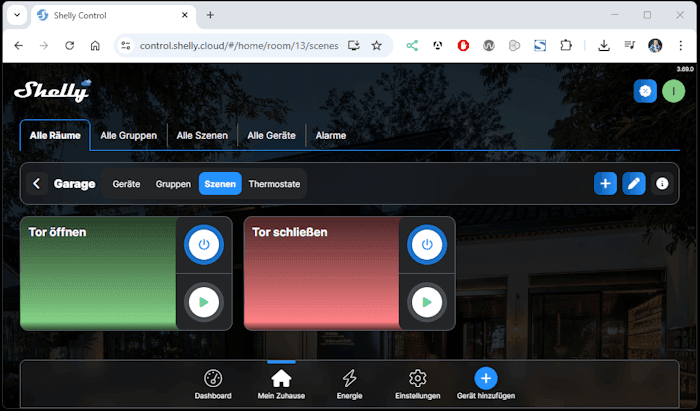Open the Alarme tab
Viewport: 700px width, 411px height.
(331, 135)
